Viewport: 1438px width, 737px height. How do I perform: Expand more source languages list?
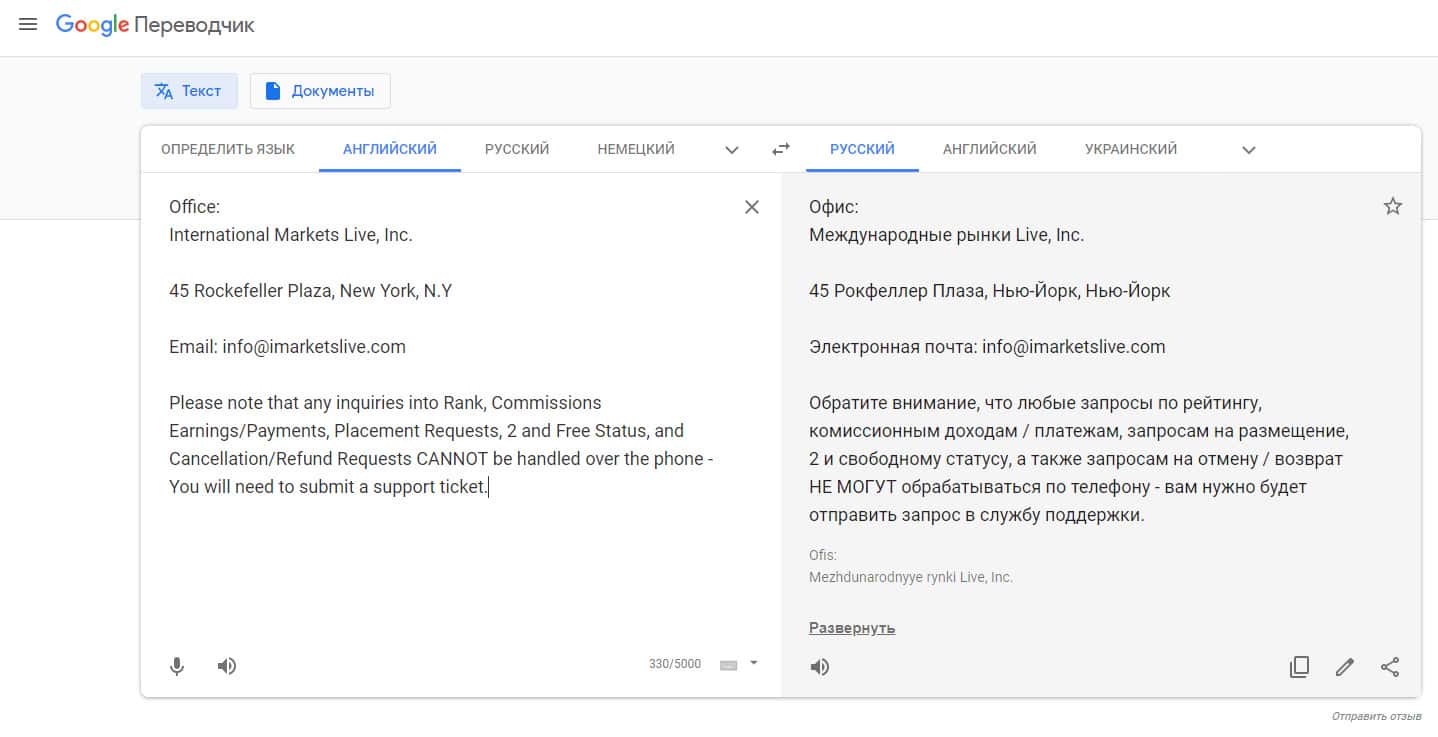click(x=732, y=150)
